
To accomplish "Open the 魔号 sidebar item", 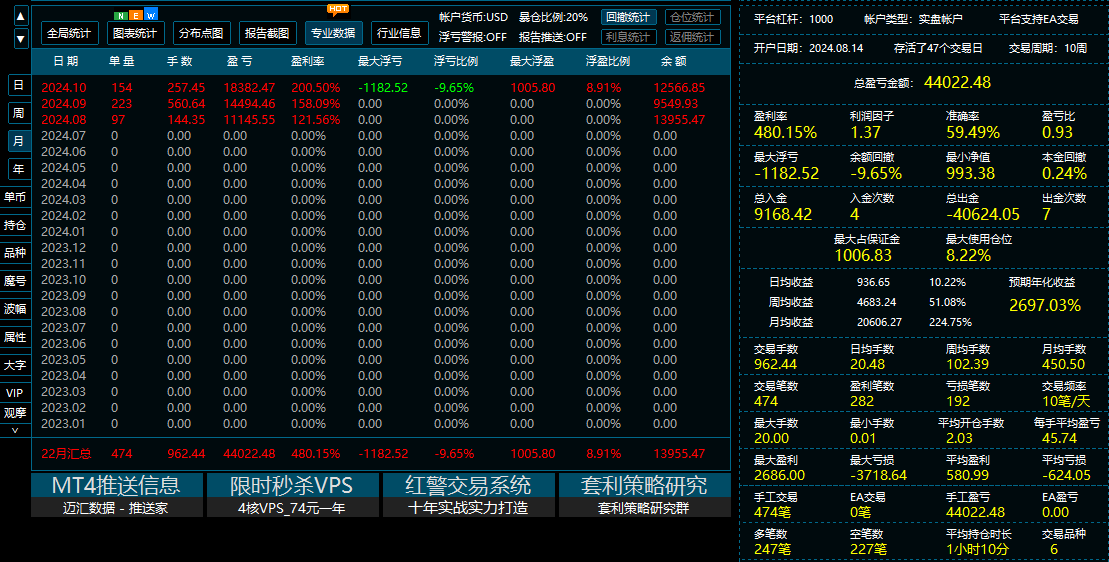I will pos(15,281).
